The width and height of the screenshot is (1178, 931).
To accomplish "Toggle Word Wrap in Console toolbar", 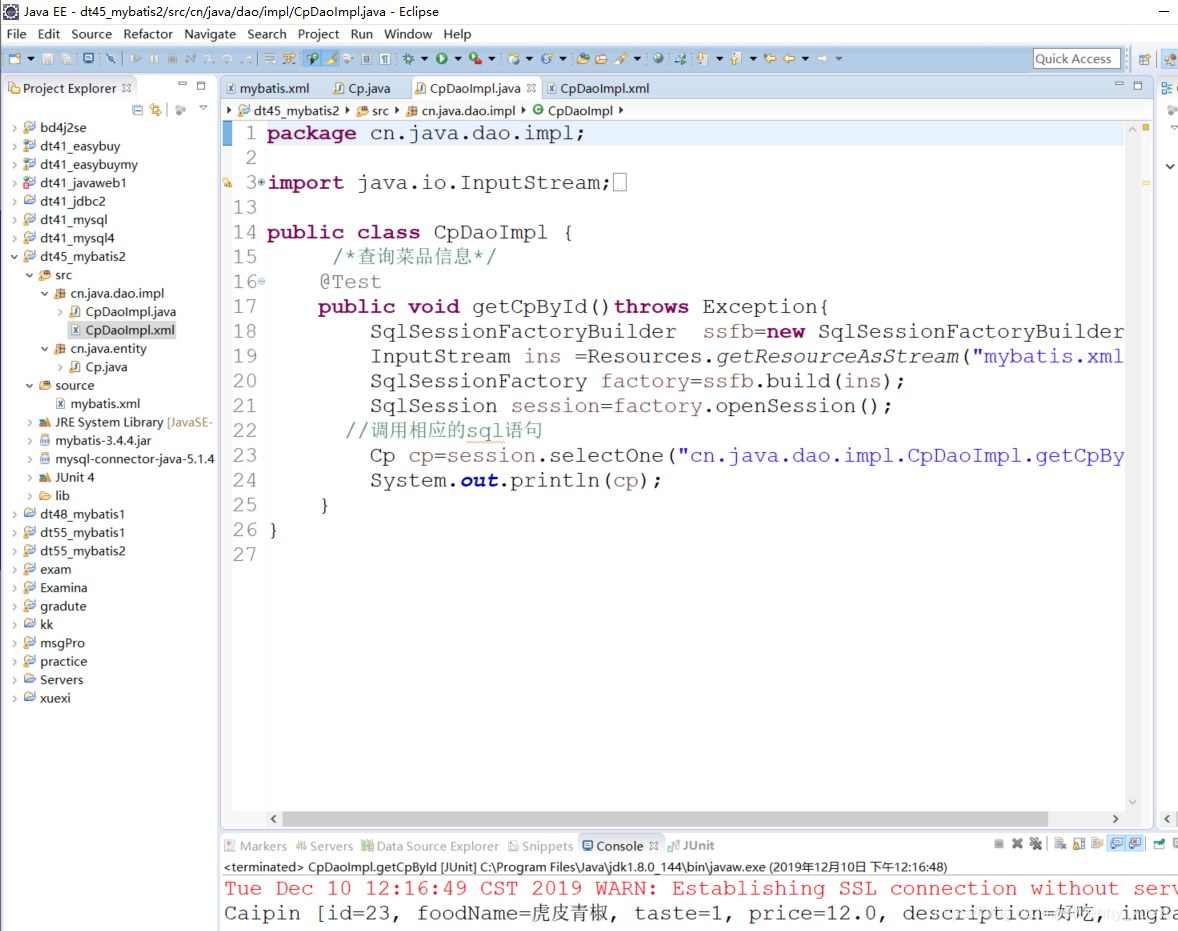I will pyautogui.click(x=1097, y=844).
